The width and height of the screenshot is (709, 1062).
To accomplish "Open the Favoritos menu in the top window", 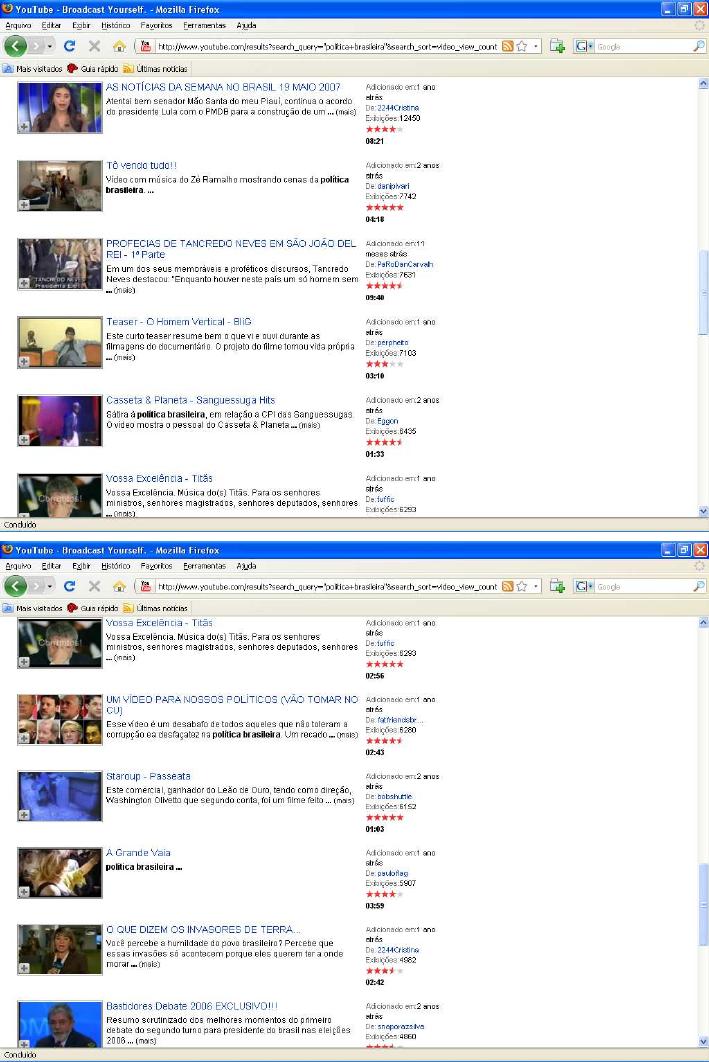I will tap(156, 25).
